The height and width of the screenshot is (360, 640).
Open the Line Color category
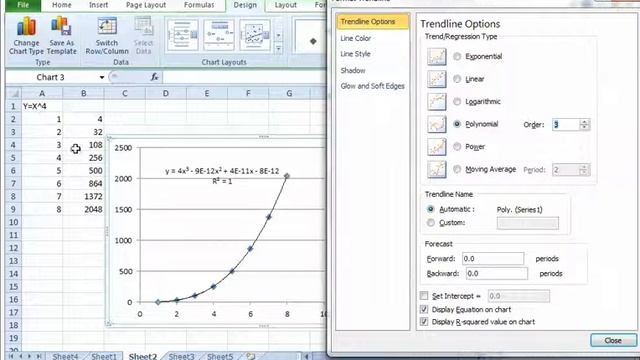pyautogui.click(x=356, y=38)
